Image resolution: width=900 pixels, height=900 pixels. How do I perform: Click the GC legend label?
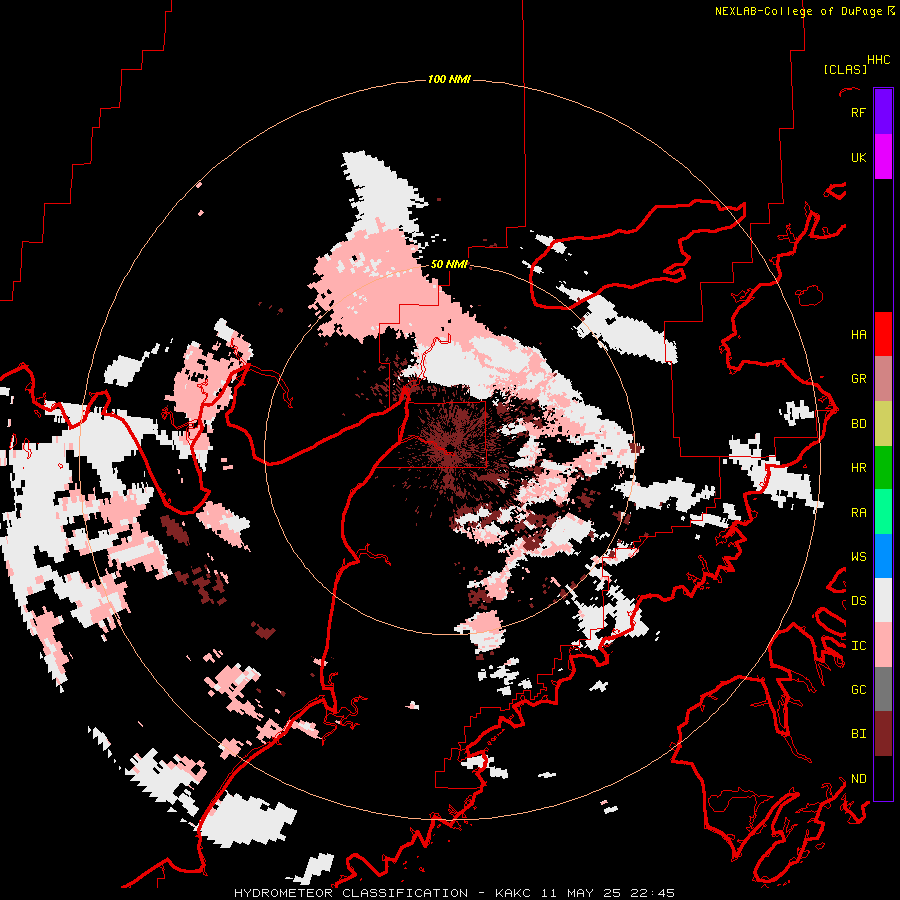(x=858, y=690)
